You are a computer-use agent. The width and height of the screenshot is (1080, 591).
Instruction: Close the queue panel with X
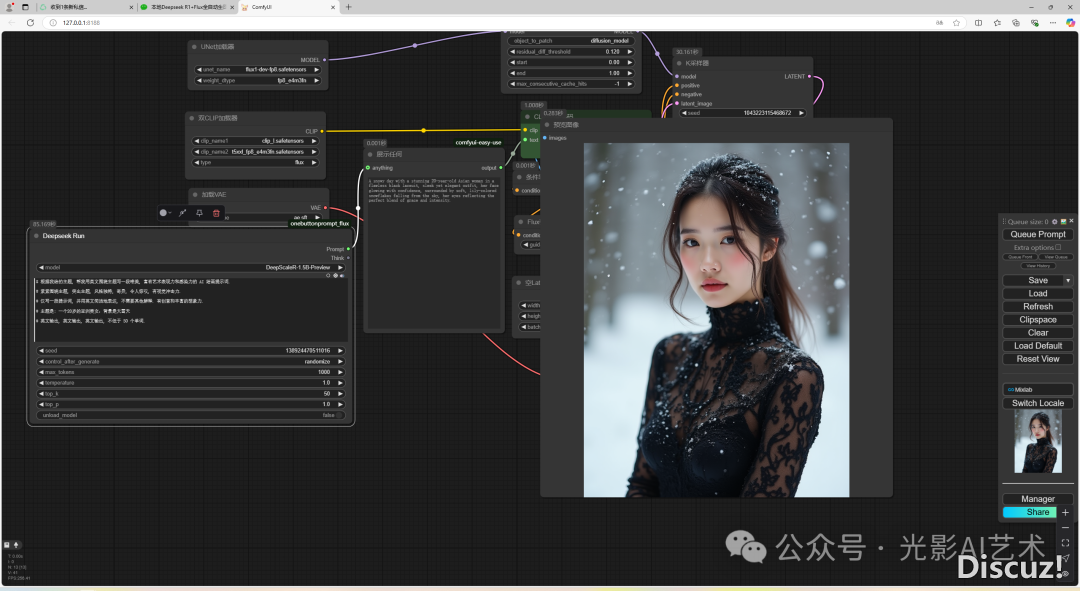[1071, 221]
